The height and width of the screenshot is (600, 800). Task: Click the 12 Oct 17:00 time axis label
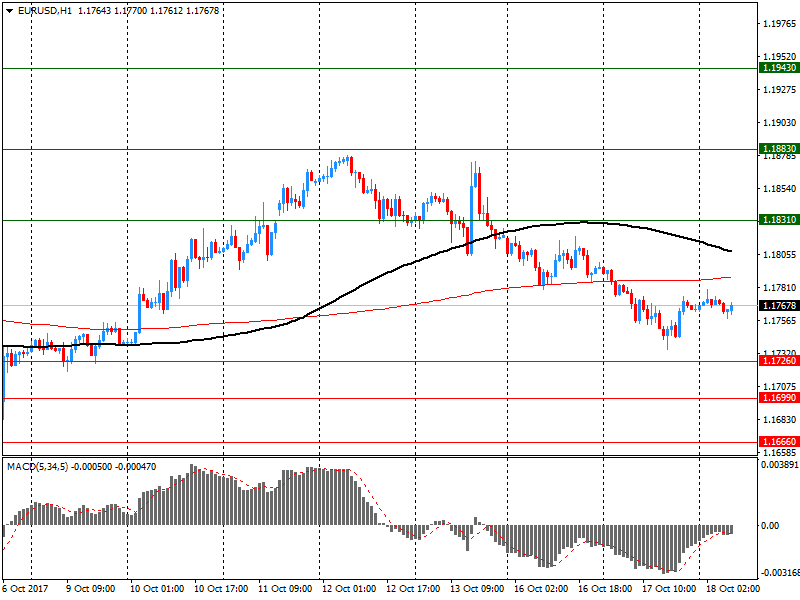(x=413, y=588)
